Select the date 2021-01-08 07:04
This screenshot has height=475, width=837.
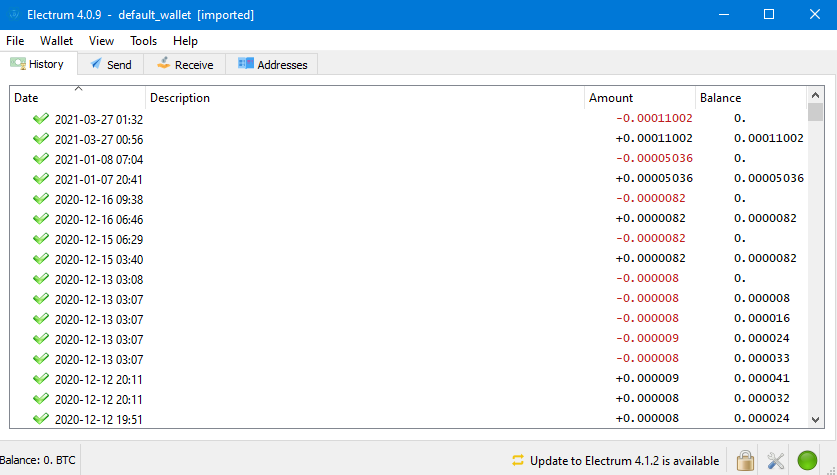coord(99,160)
